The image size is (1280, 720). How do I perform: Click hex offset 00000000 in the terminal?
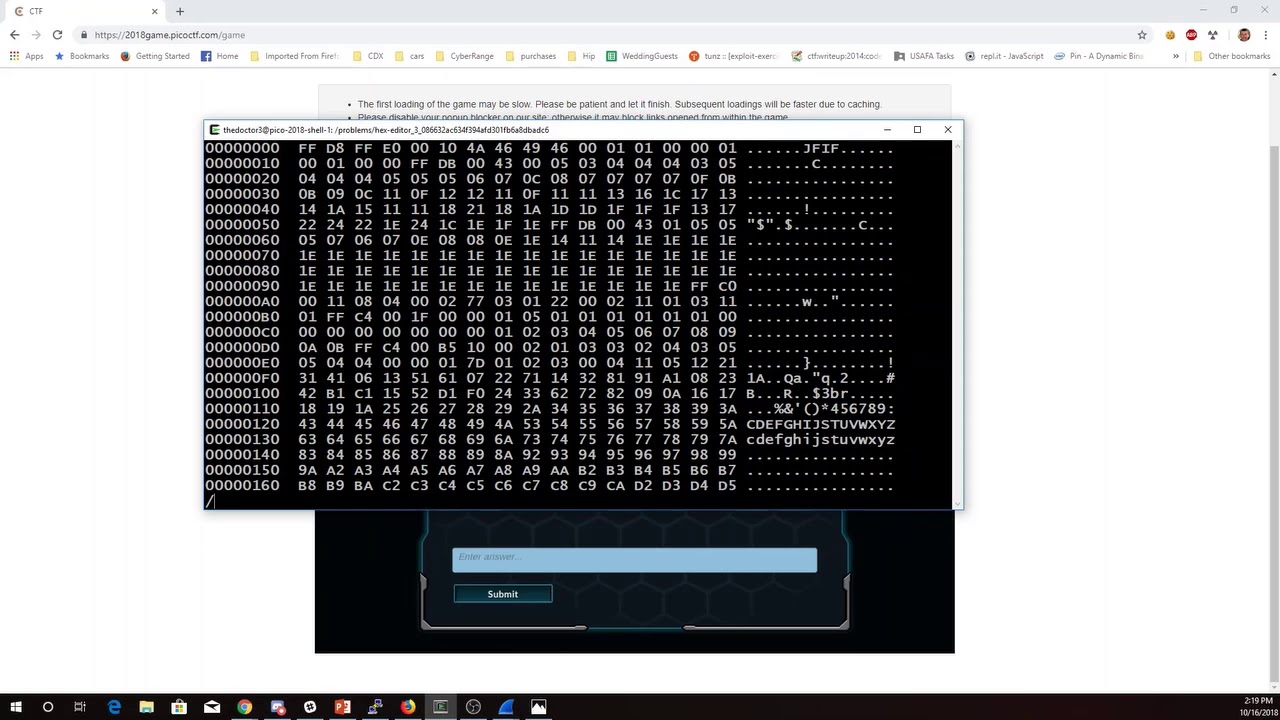pyautogui.click(x=243, y=148)
